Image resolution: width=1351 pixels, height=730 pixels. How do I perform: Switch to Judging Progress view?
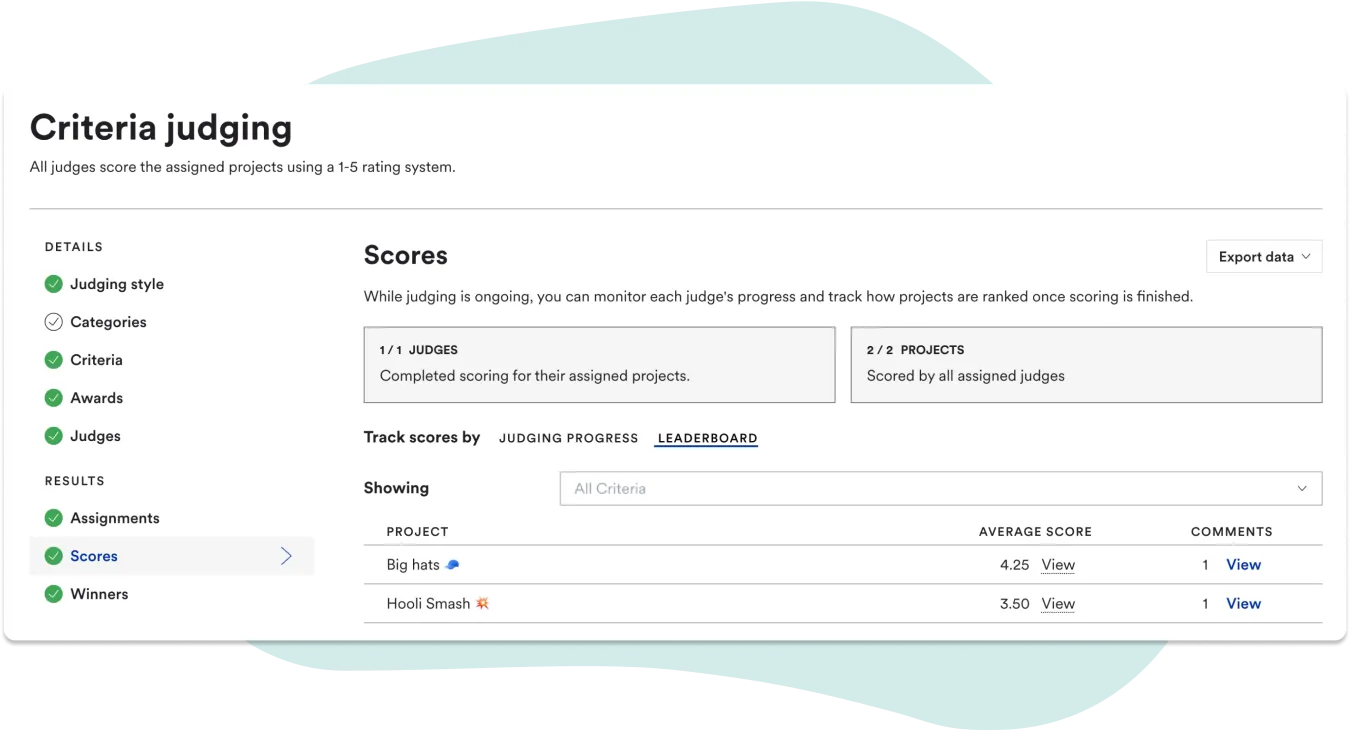click(x=568, y=438)
